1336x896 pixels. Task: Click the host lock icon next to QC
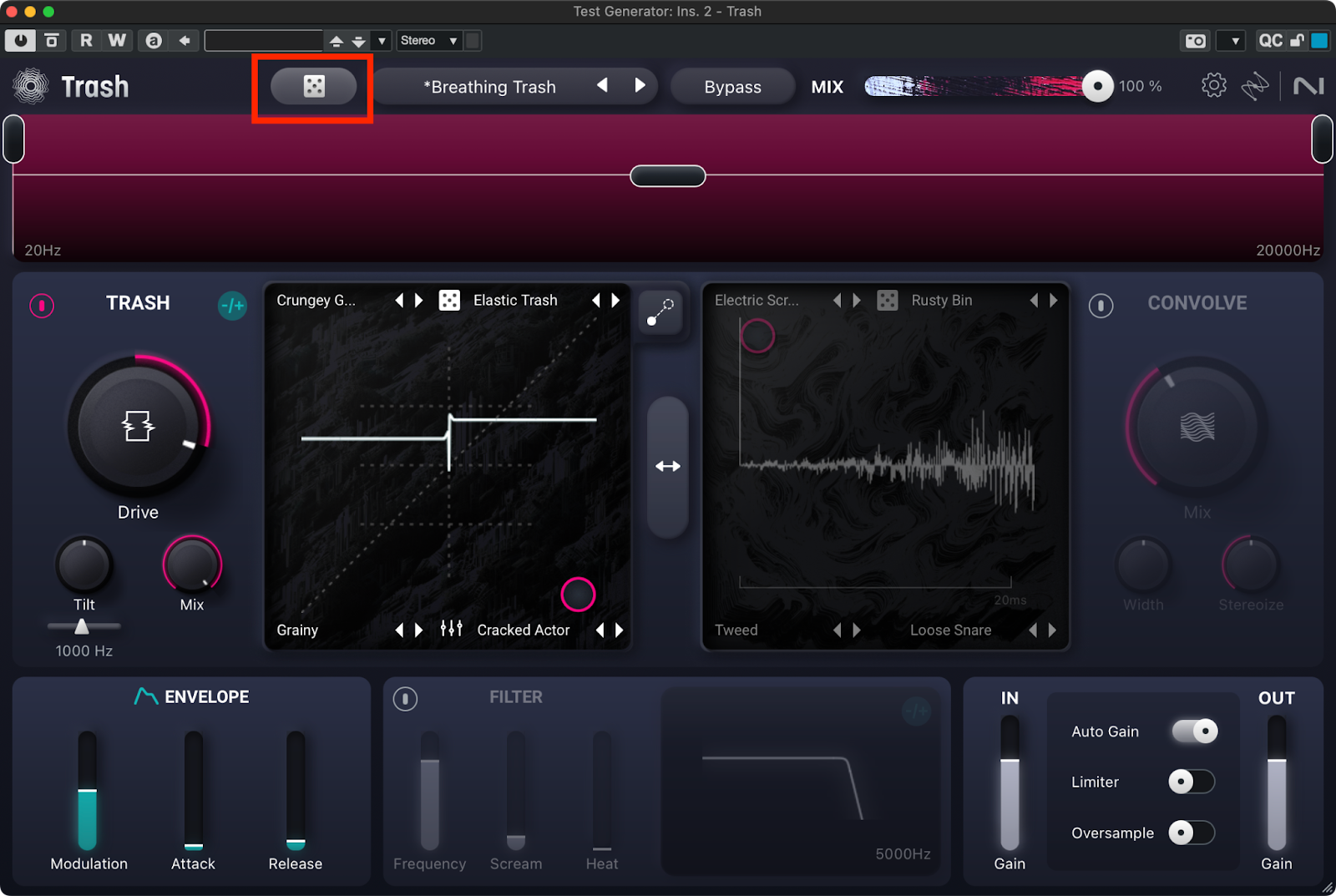click(x=1297, y=40)
